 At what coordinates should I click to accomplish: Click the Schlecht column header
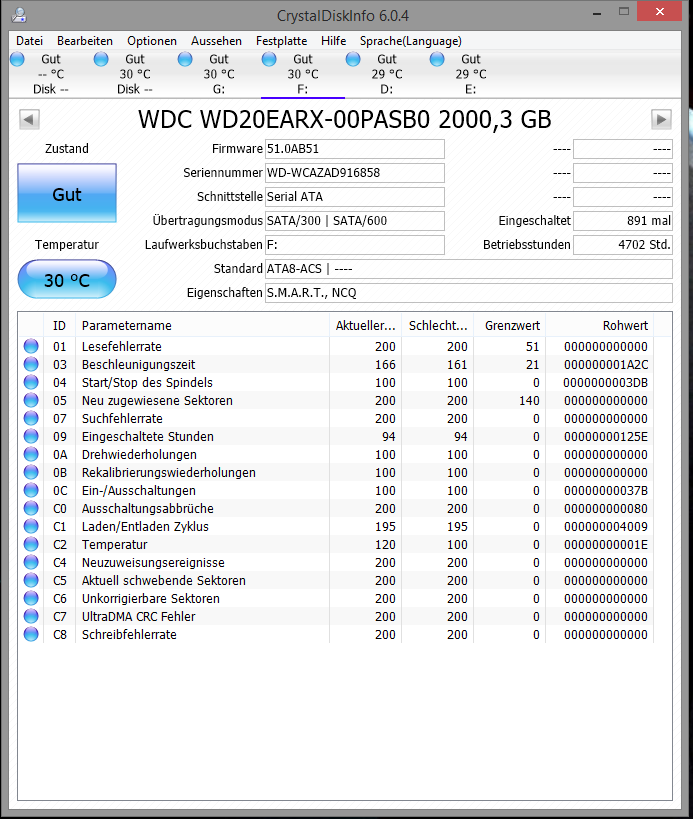point(438,325)
